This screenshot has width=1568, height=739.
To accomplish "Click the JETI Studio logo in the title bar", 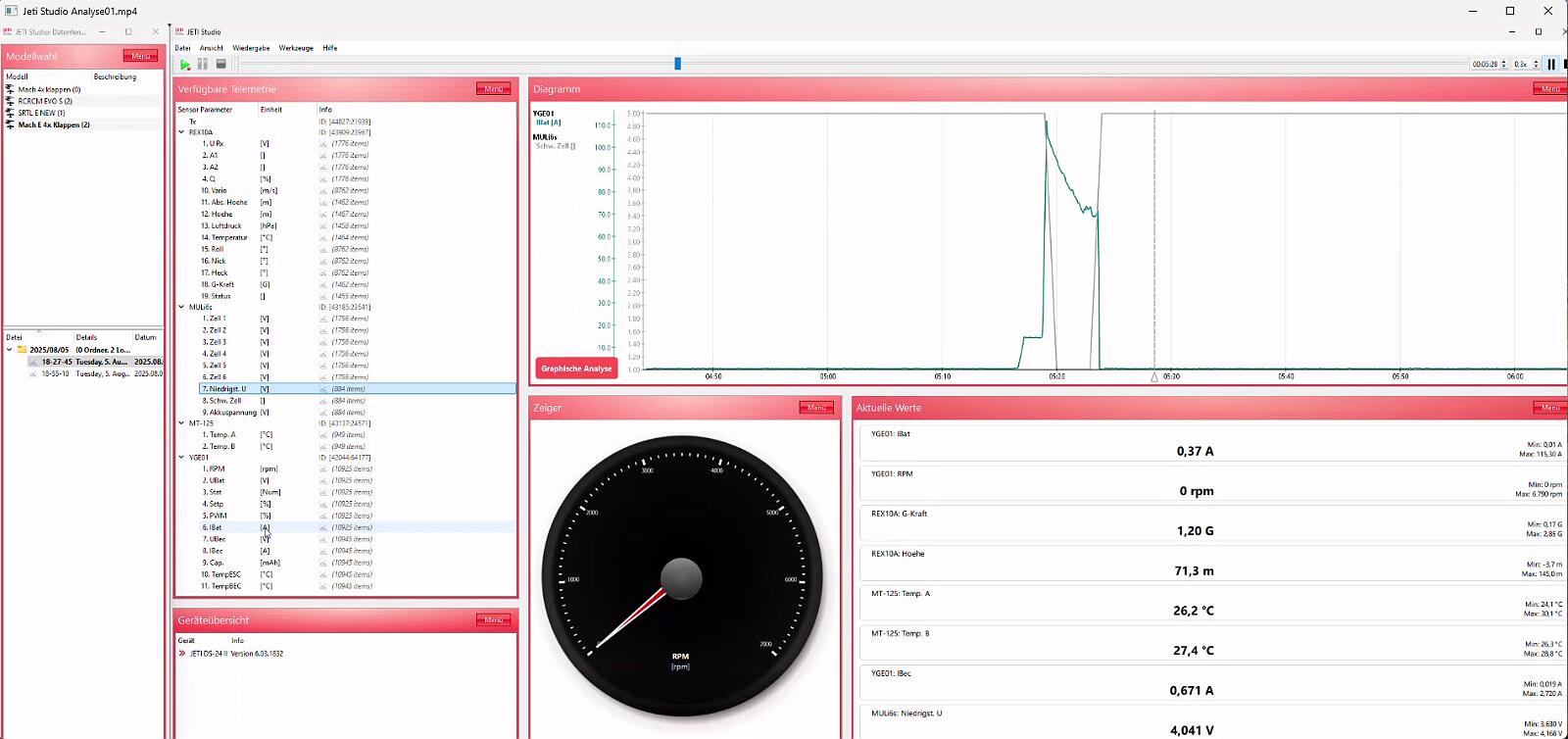I will coord(180,32).
